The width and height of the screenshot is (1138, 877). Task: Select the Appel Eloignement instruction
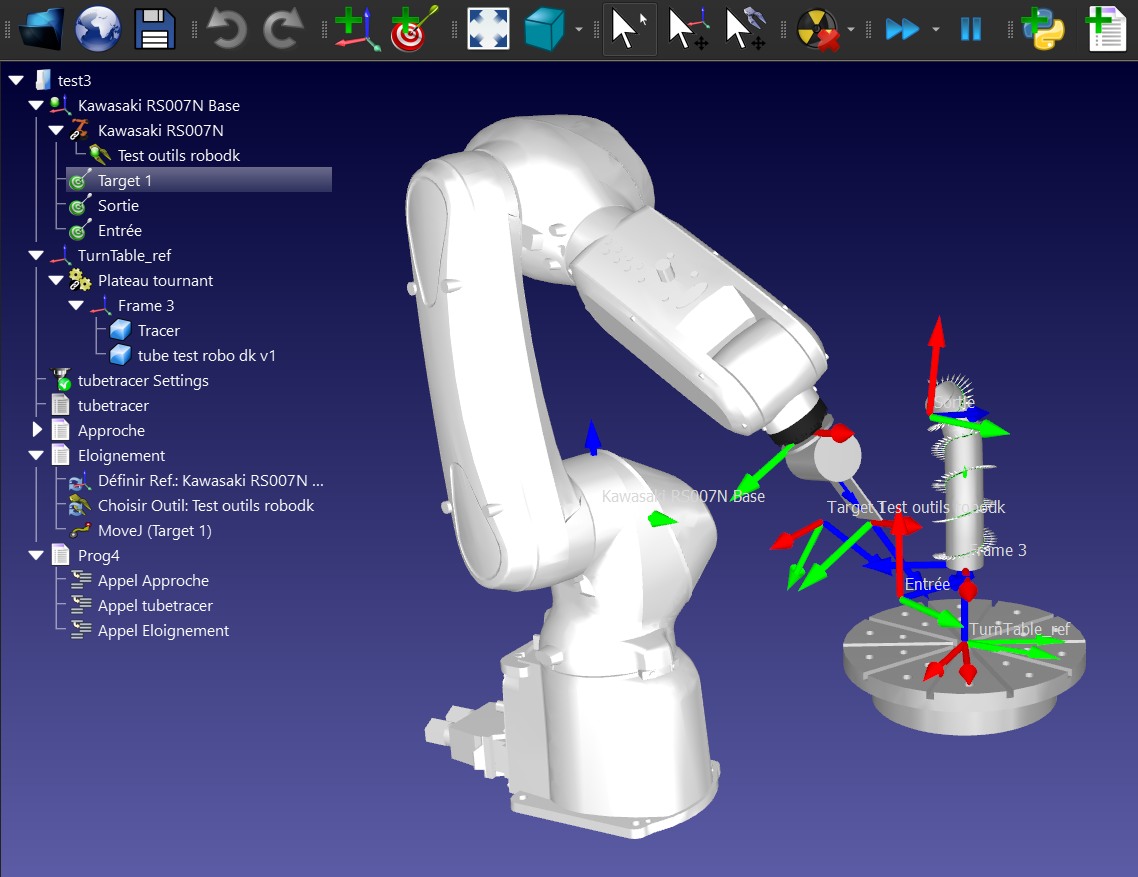(163, 631)
